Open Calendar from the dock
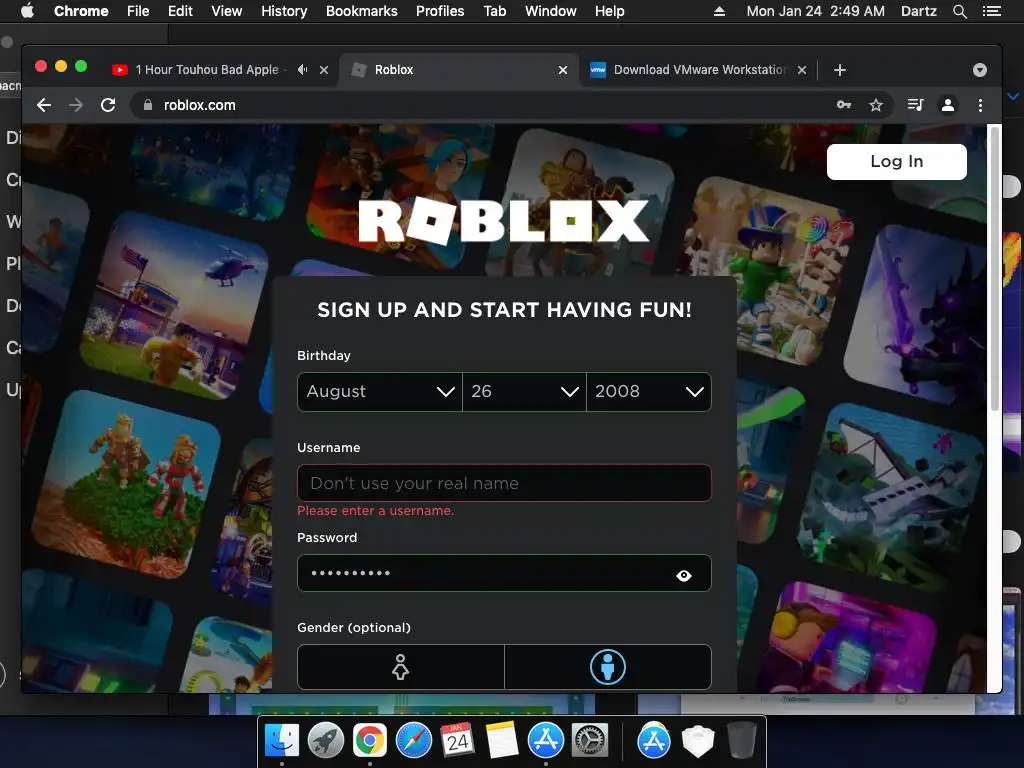Viewport: 1024px width, 768px height. coord(457,741)
